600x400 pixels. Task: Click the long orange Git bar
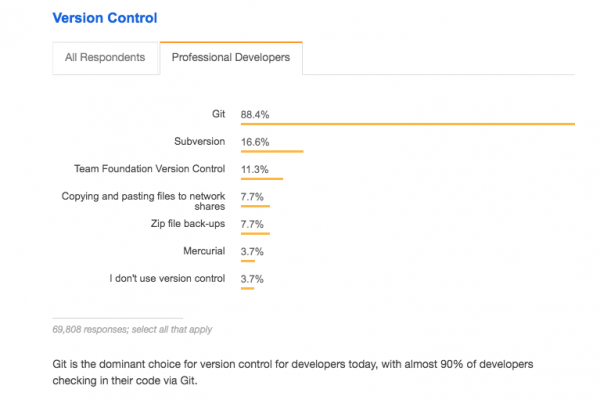pyautogui.click(x=407, y=125)
